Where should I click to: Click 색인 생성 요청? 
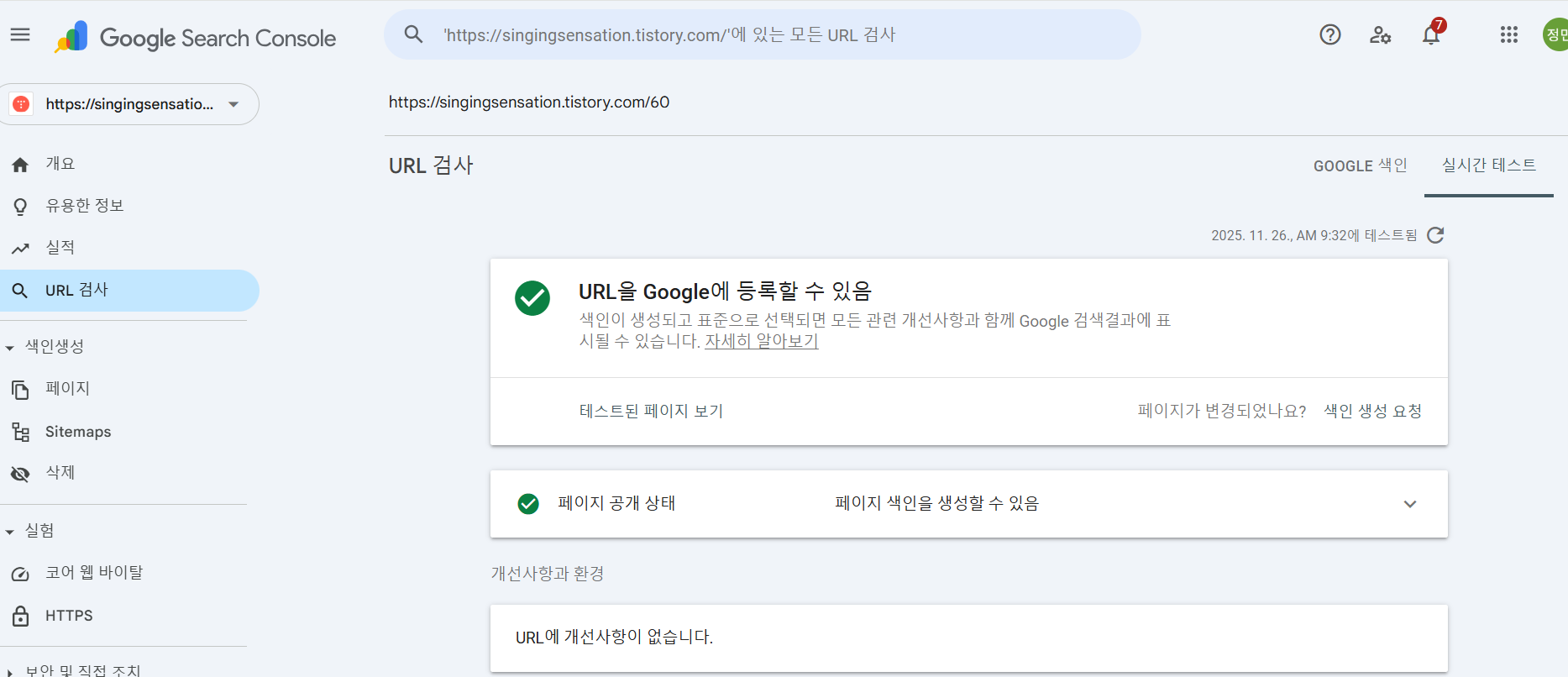pyautogui.click(x=1372, y=411)
